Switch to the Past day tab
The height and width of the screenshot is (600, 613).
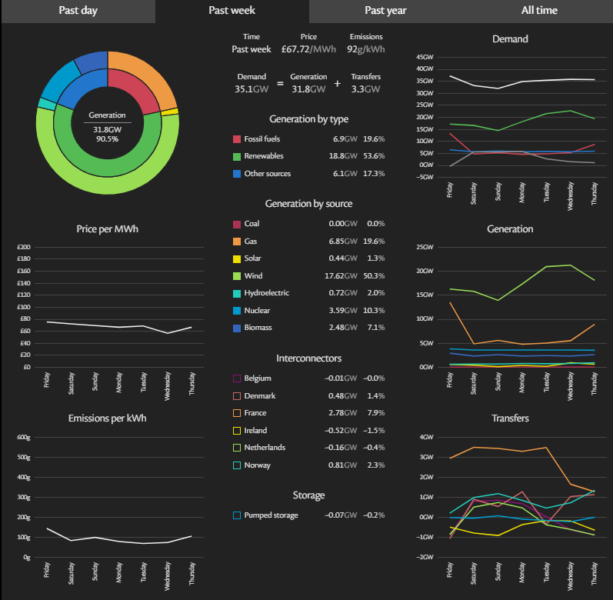[x=77, y=10]
